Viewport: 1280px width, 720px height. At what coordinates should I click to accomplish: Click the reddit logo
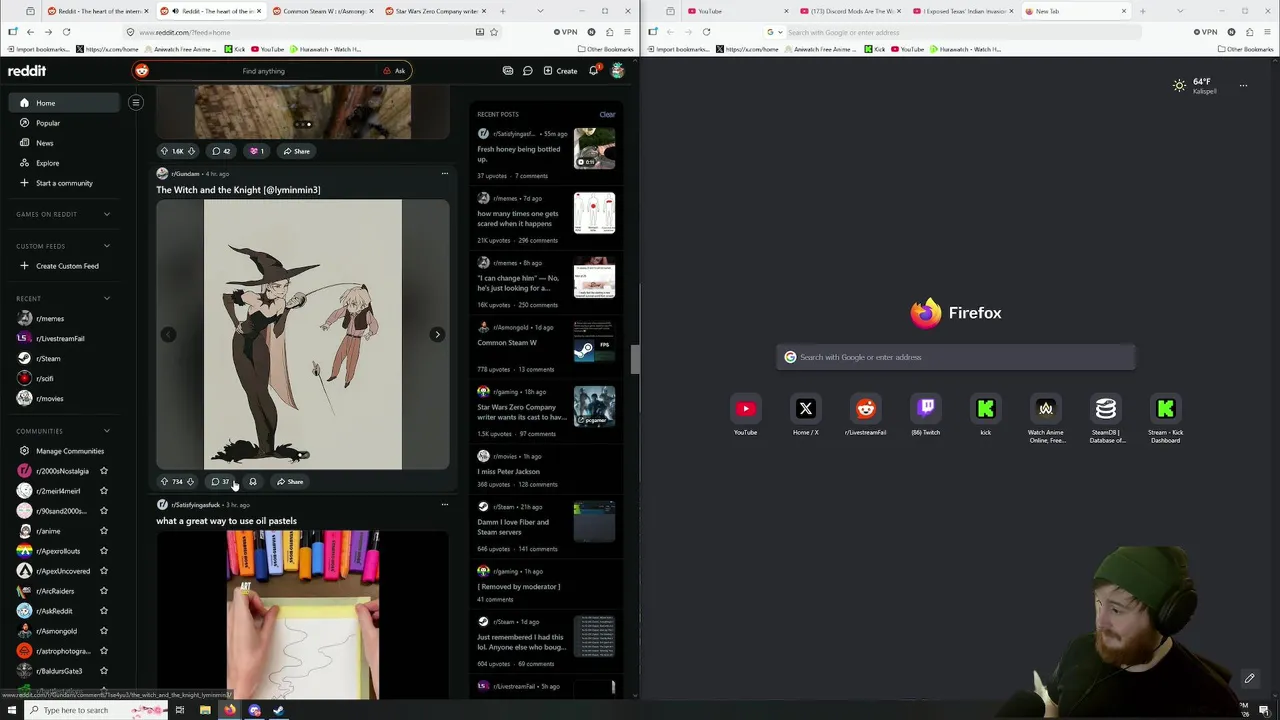(27, 71)
